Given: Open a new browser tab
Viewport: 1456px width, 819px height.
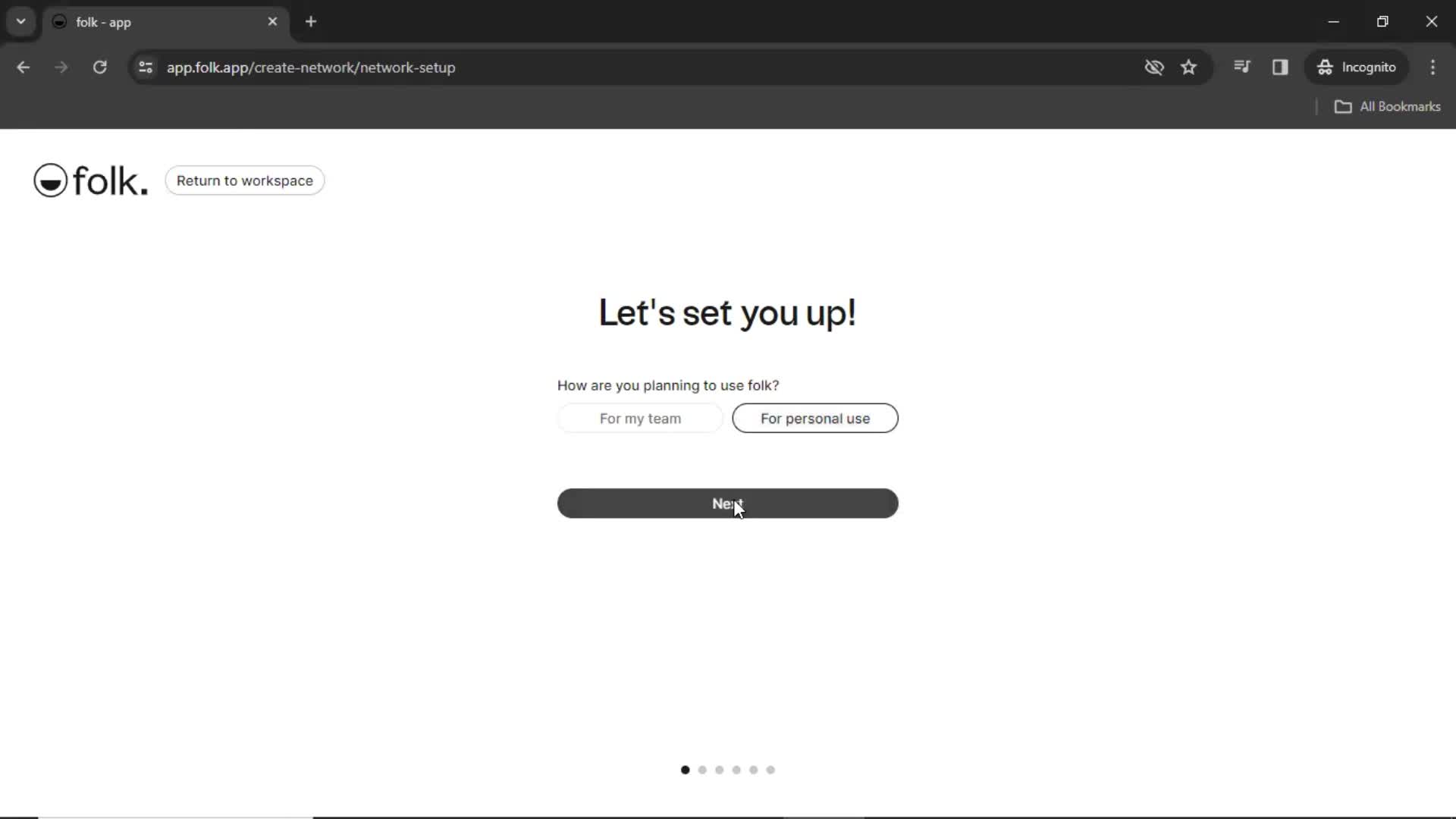Looking at the screenshot, I should coord(310,22).
